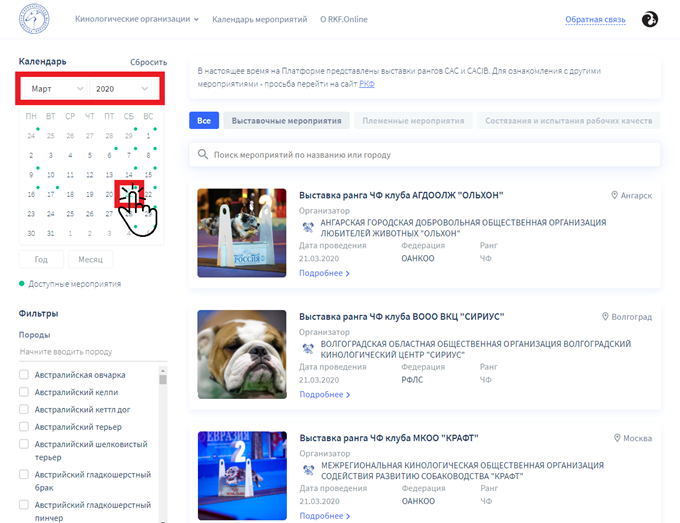This screenshot has height=523, width=680.
Task: Check the Австралийская овчарка breed box
Action: pyautogui.click(x=24, y=375)
